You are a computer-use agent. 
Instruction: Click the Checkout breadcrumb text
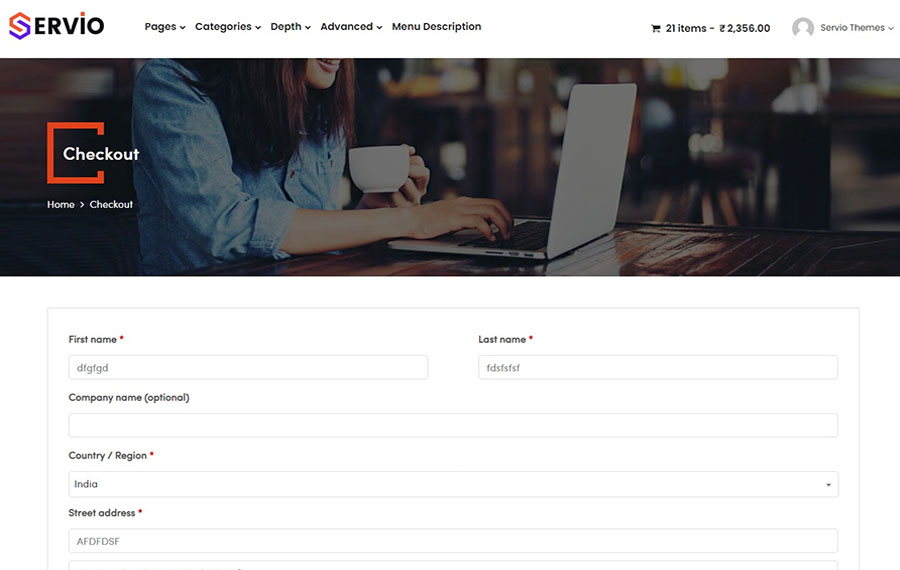click(111, 204)
